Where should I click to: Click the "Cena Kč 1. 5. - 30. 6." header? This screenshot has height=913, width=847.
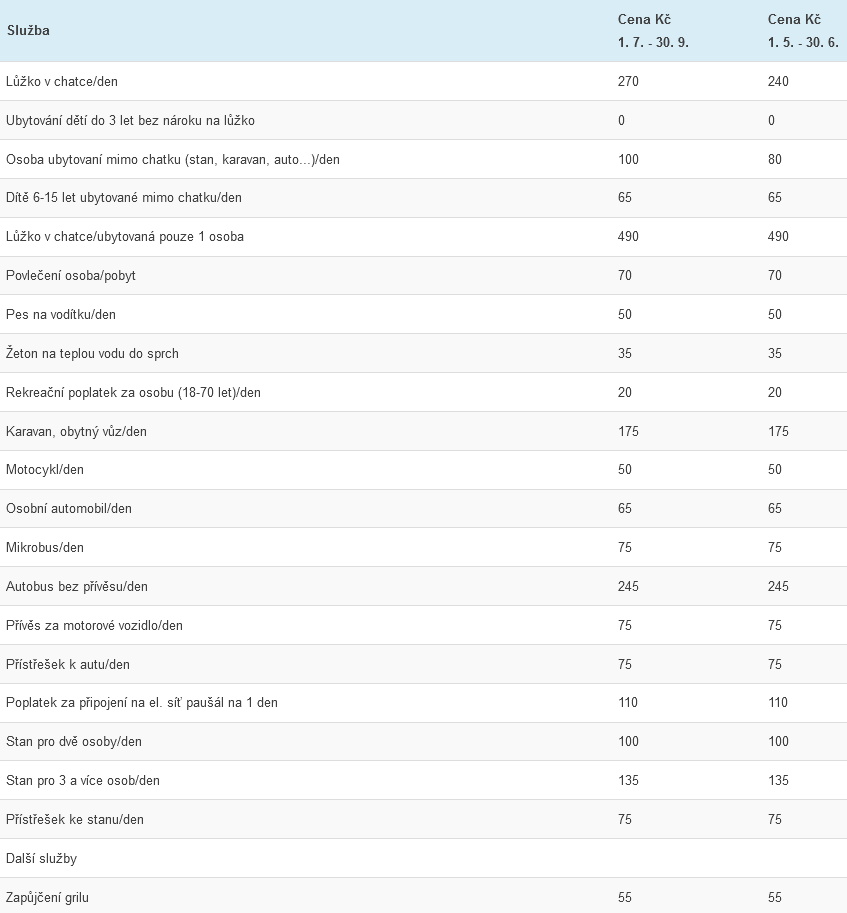point(803,31)
